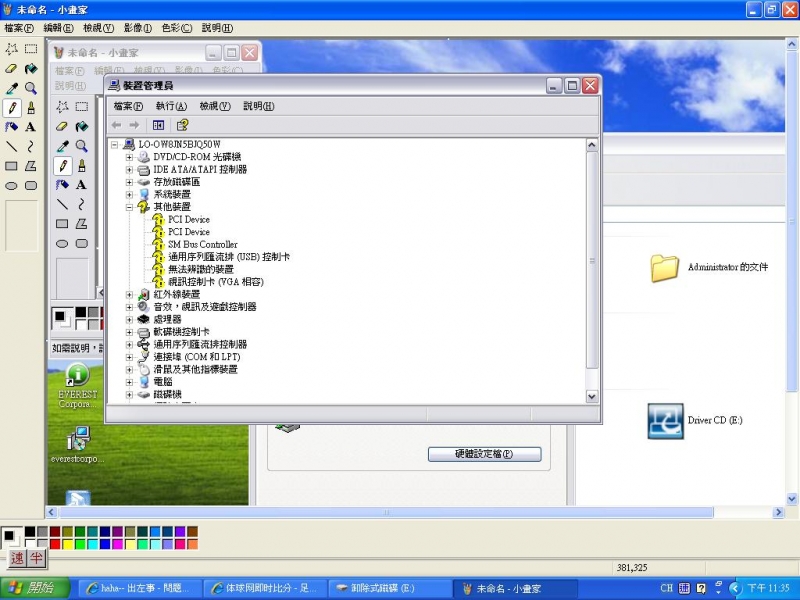Select the Text tool
The image size is (800, 600).
tap(33, 128)
